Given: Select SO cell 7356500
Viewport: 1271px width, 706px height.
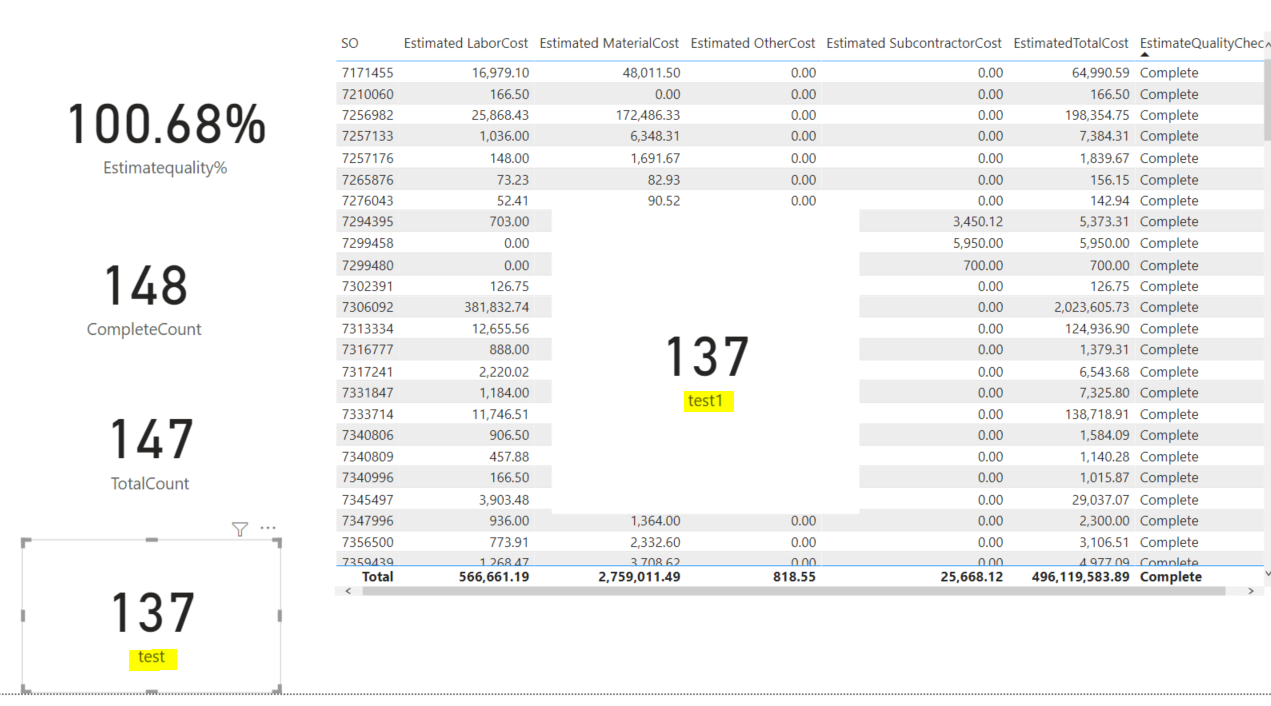Looking at the screenshot, I should 367,542.
